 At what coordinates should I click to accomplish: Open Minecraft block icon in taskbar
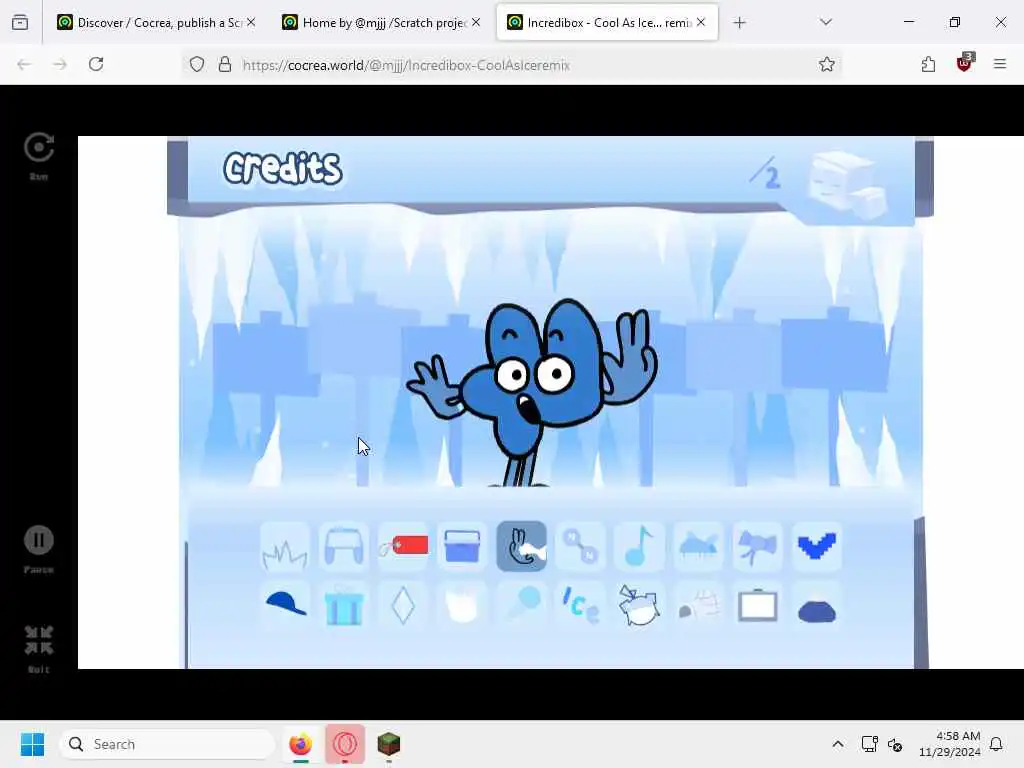click(389, 744)
